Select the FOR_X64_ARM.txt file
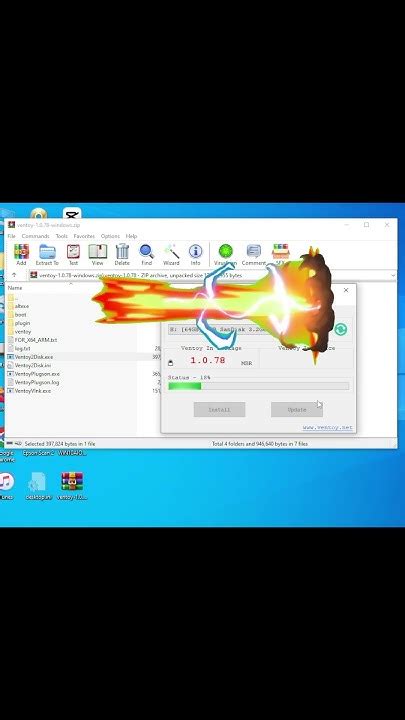405x720 pixels. click(32, 340)
